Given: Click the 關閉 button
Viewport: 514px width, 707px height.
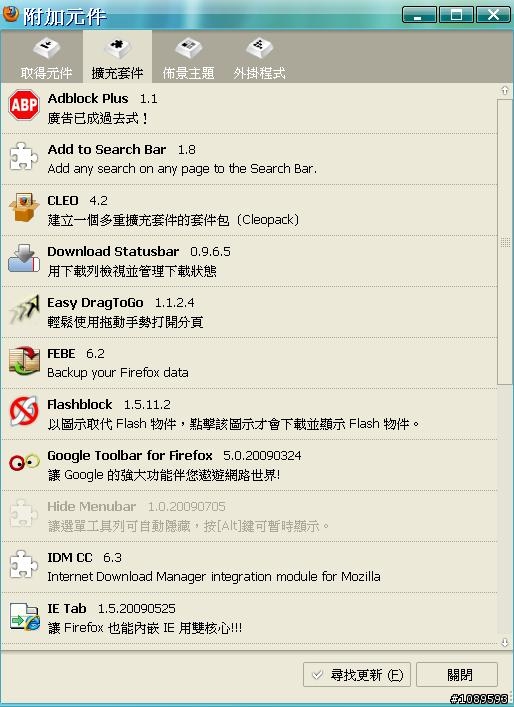Looking at the screenshot, I should [x=457, y=675].
